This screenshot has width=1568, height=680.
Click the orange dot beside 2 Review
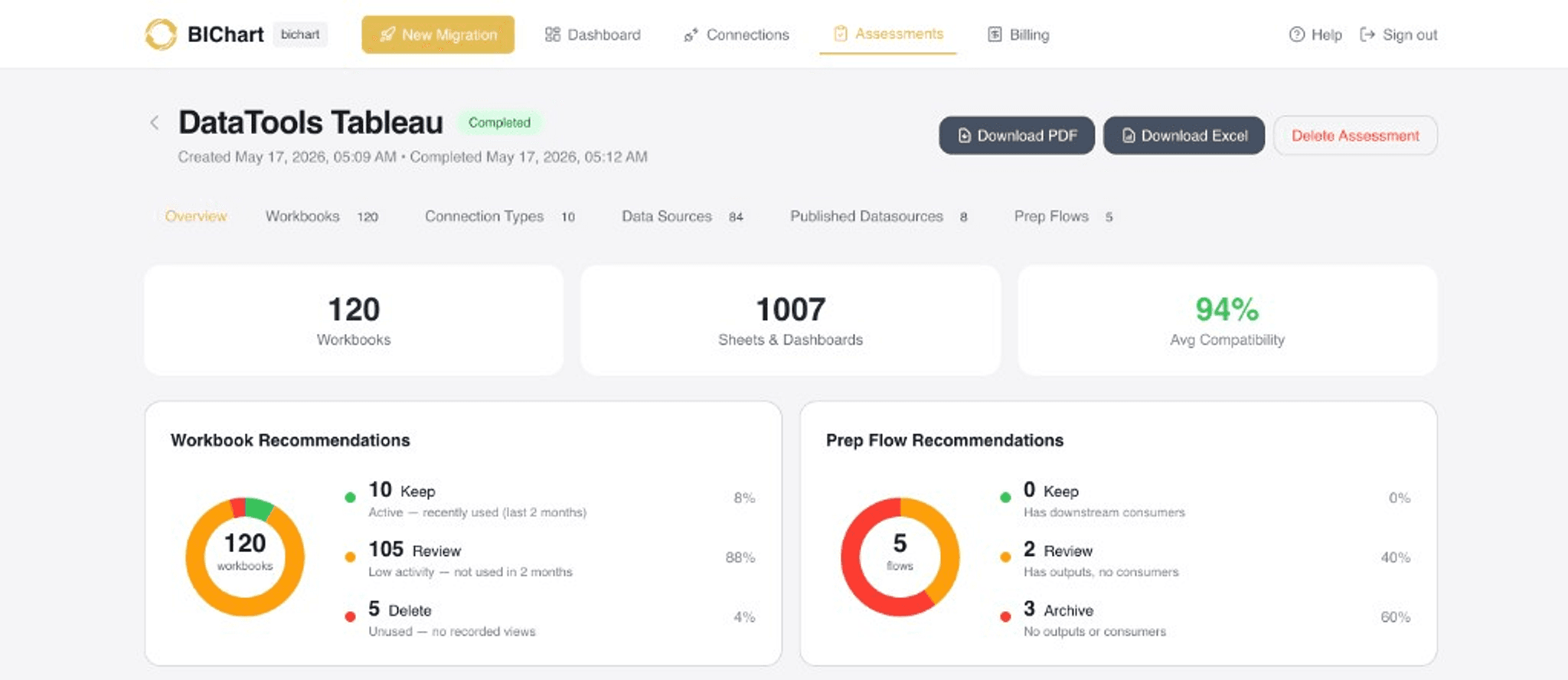click(x=1005, y=557)
